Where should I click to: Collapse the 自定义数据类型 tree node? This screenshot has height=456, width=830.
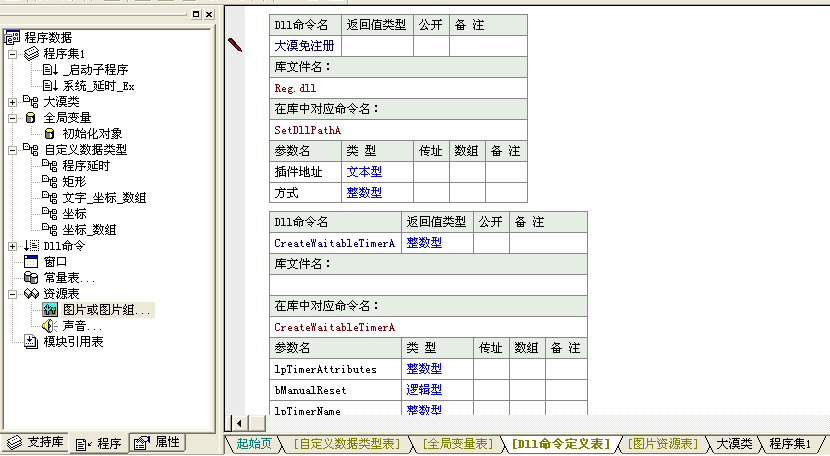(x=12, y=150)
